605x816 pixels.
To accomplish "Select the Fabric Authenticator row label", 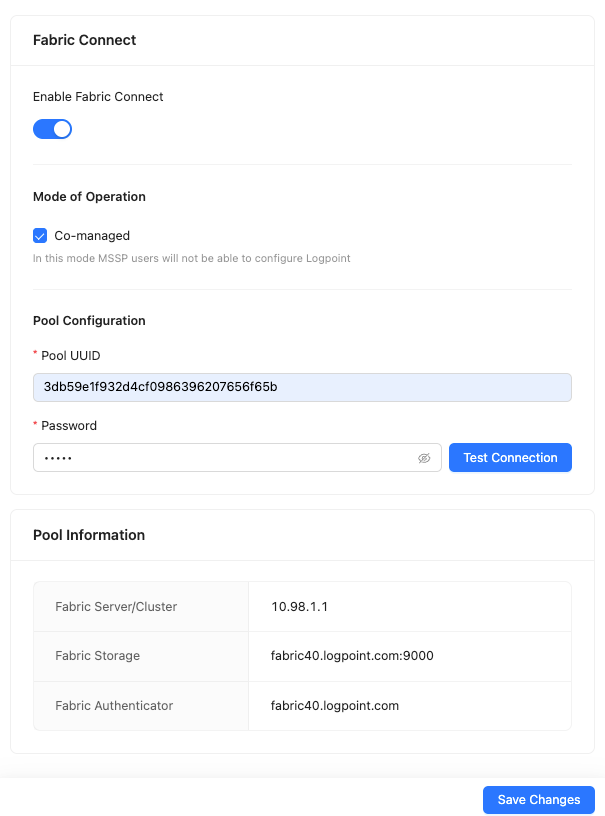I will coord(114,706).
